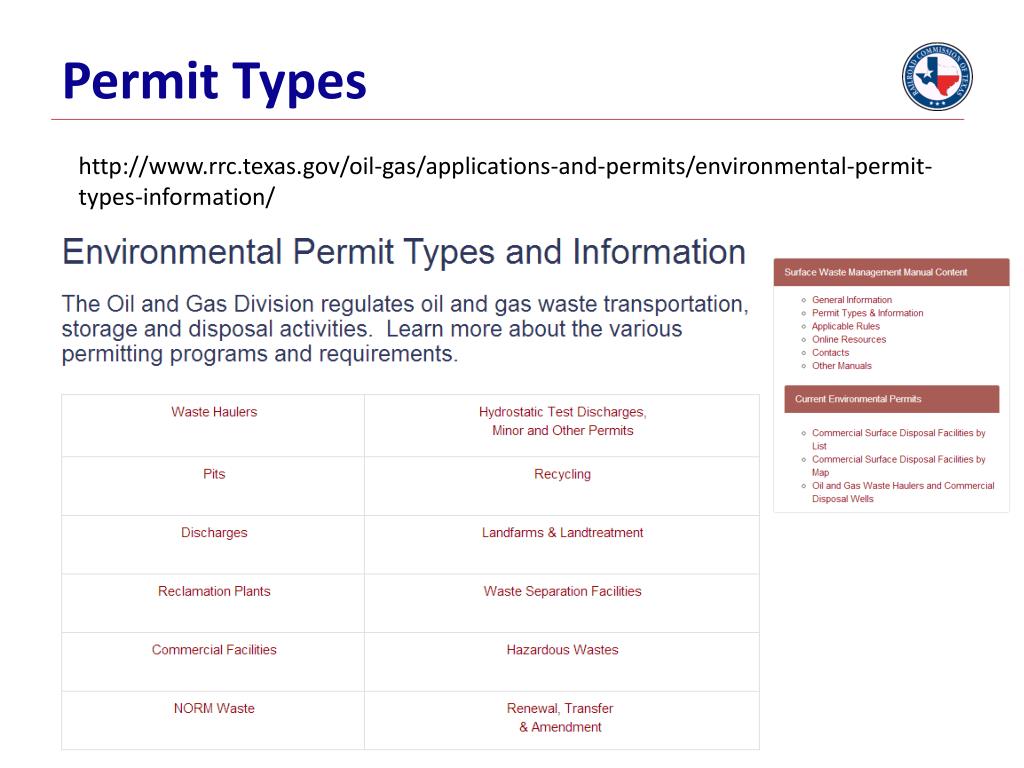The height and width of the screenshot is (768, 1024).
Task: Select Contacts in sidebar
Action: coord(830,353)
